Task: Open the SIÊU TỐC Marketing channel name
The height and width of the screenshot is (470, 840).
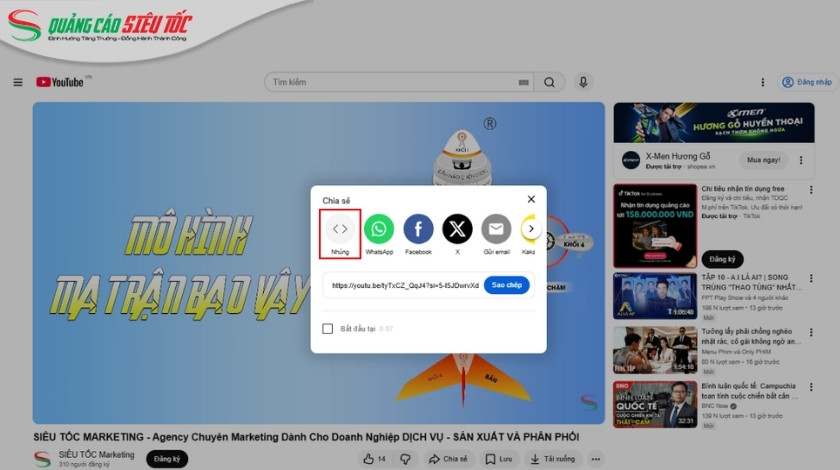Action: coord(96,454)
